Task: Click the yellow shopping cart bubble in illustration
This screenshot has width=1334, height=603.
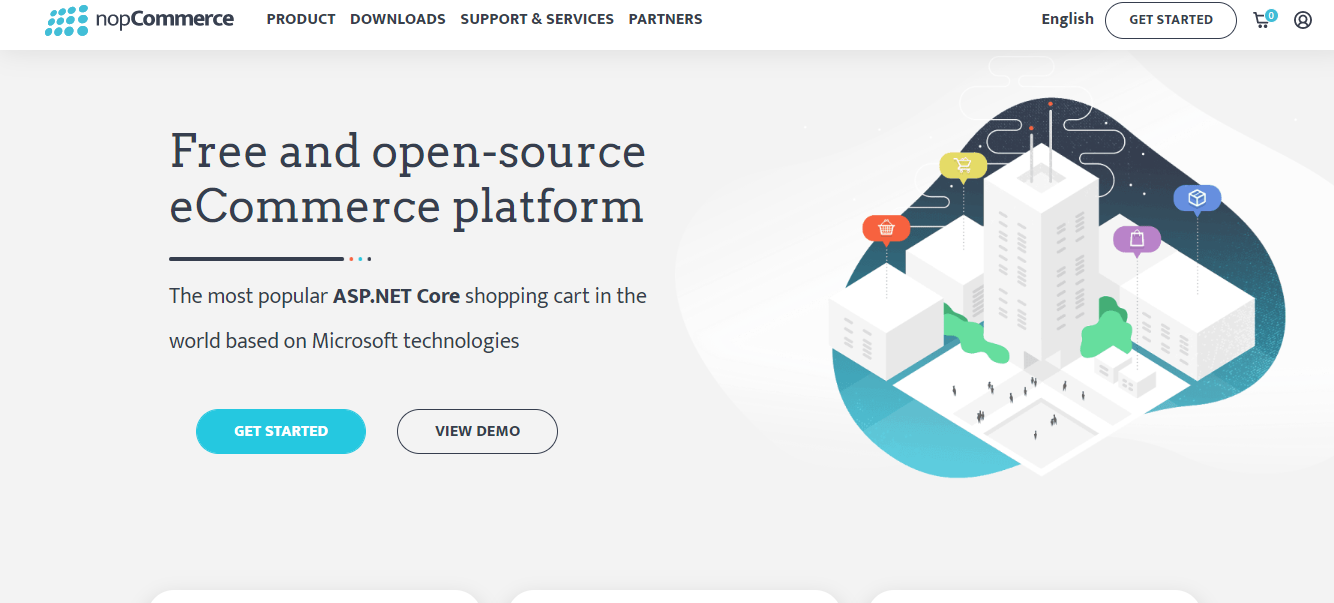Action: [963, 166]
